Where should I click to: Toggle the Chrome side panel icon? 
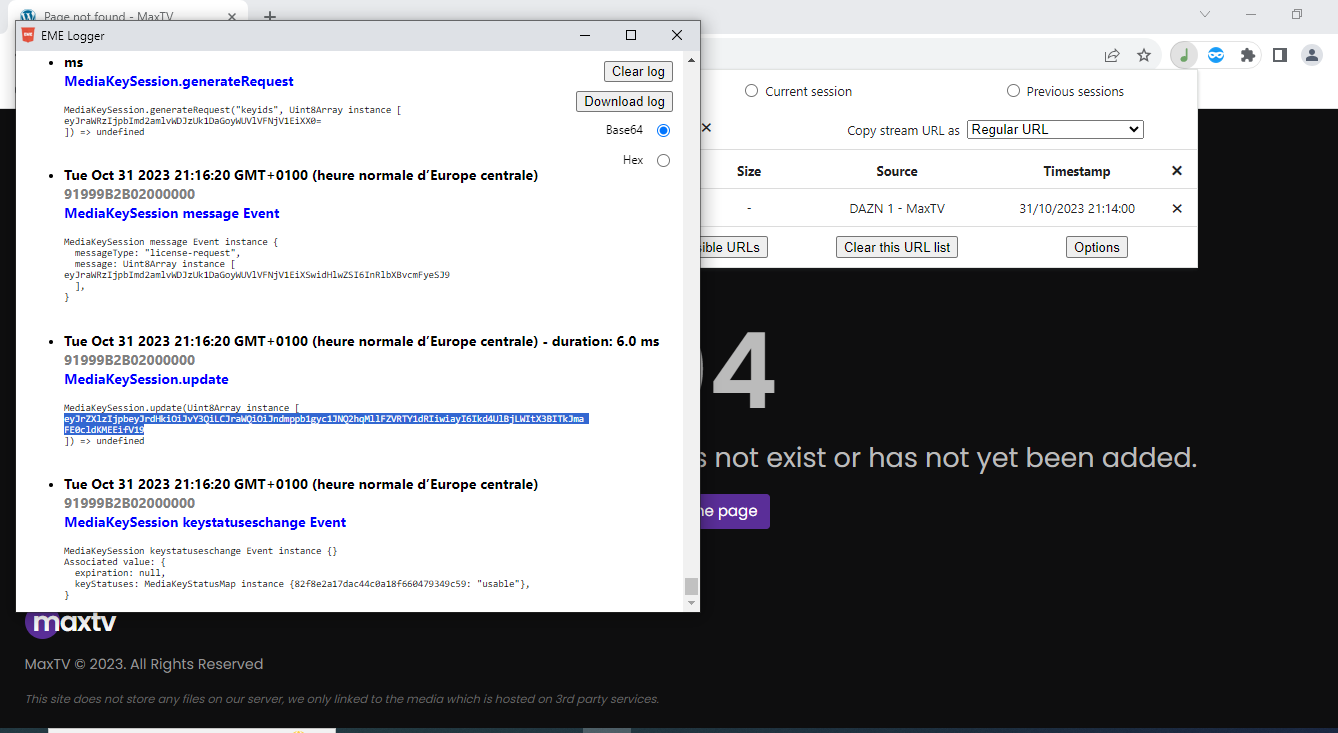point(1279,55)
